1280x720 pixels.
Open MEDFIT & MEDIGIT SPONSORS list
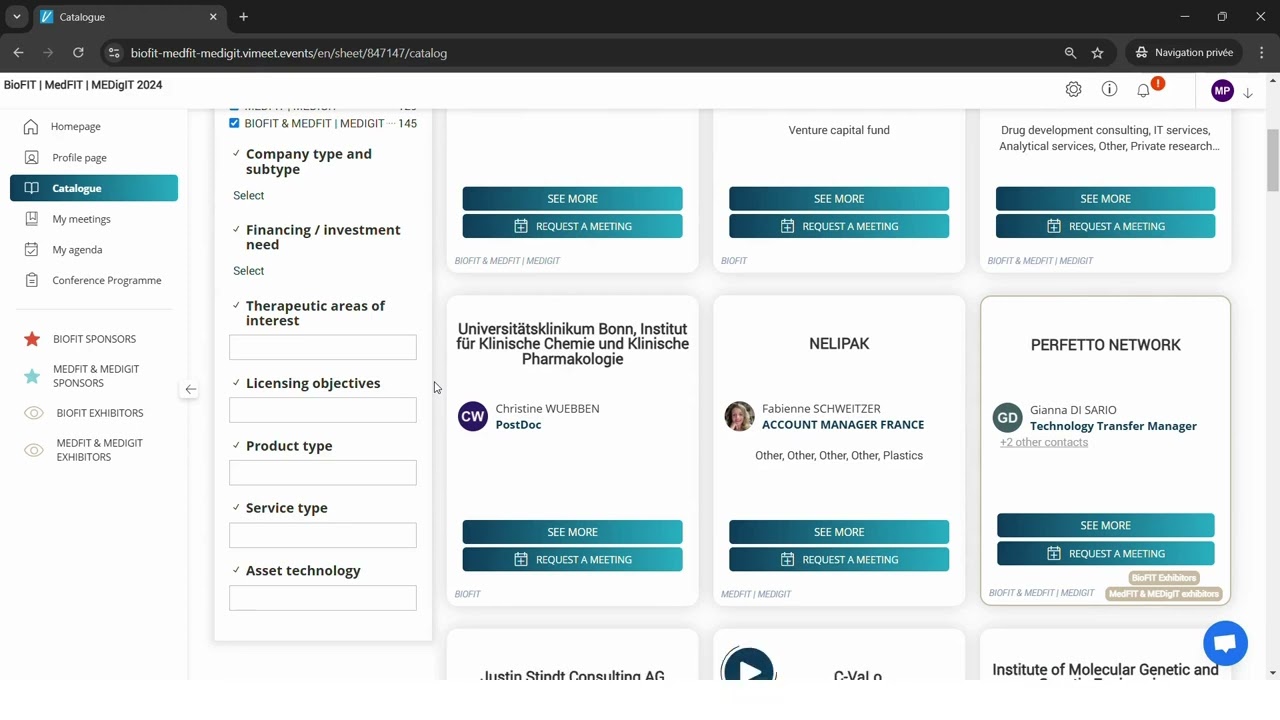(x=96, y=376)
